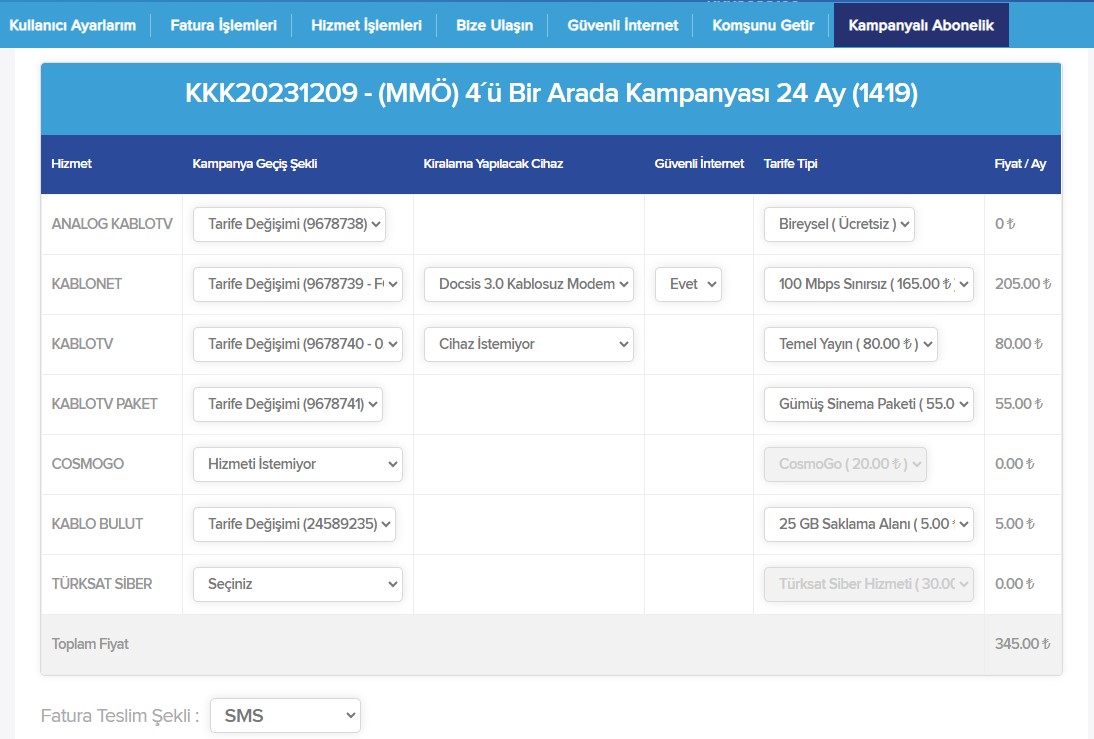Screen dimensions: 1094x739
Task: Open Gümüş Sinema Paketi dropdown
Action: click(x=869, y=404)
